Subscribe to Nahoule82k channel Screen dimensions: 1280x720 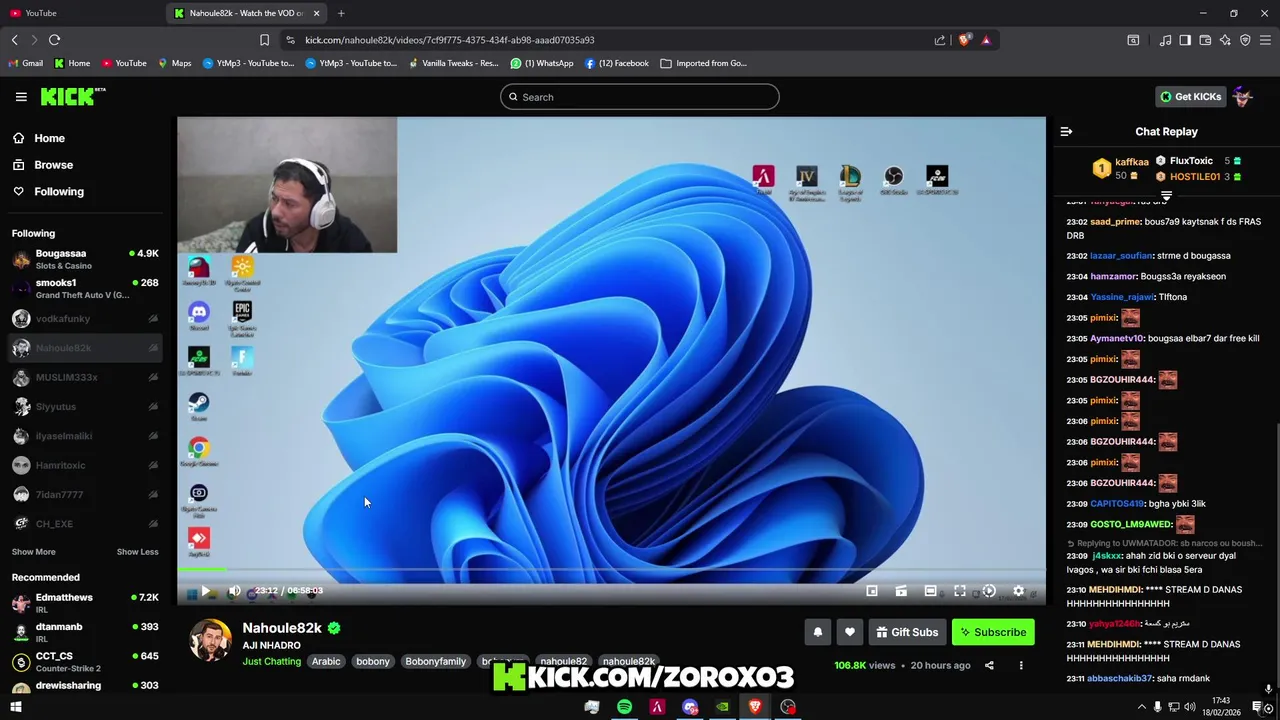point(993,632)
